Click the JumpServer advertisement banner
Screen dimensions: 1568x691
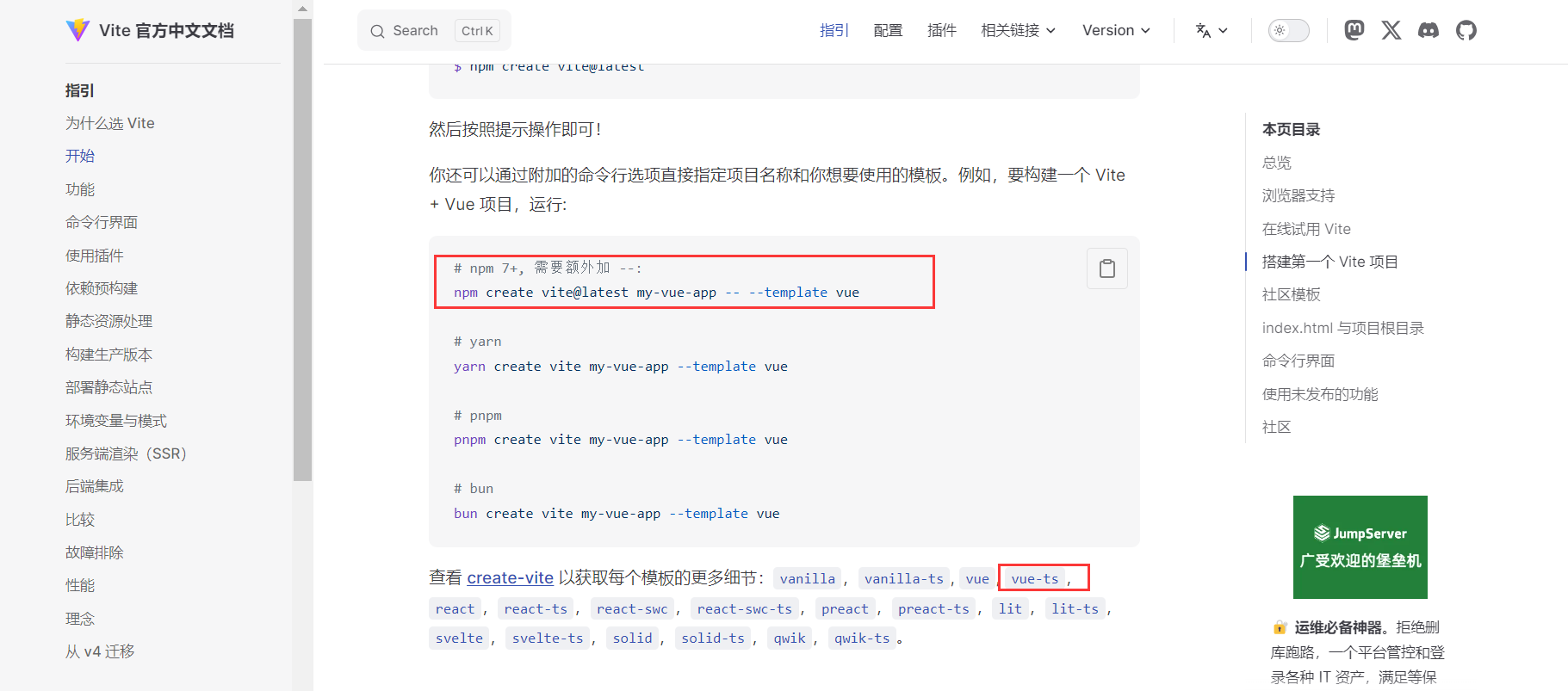(x=1360, y=547)
